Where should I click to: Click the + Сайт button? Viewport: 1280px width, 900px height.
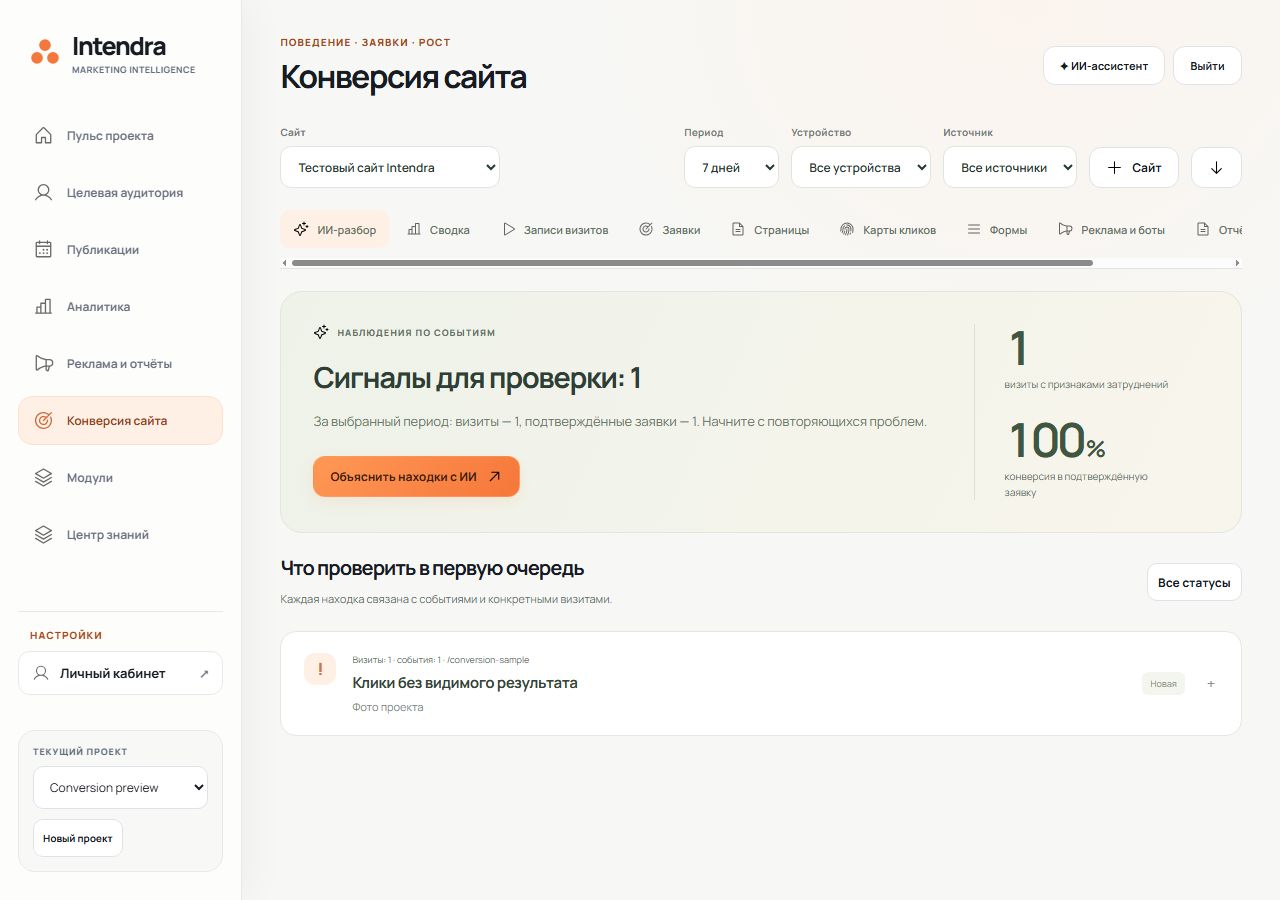click(1134, 168)
